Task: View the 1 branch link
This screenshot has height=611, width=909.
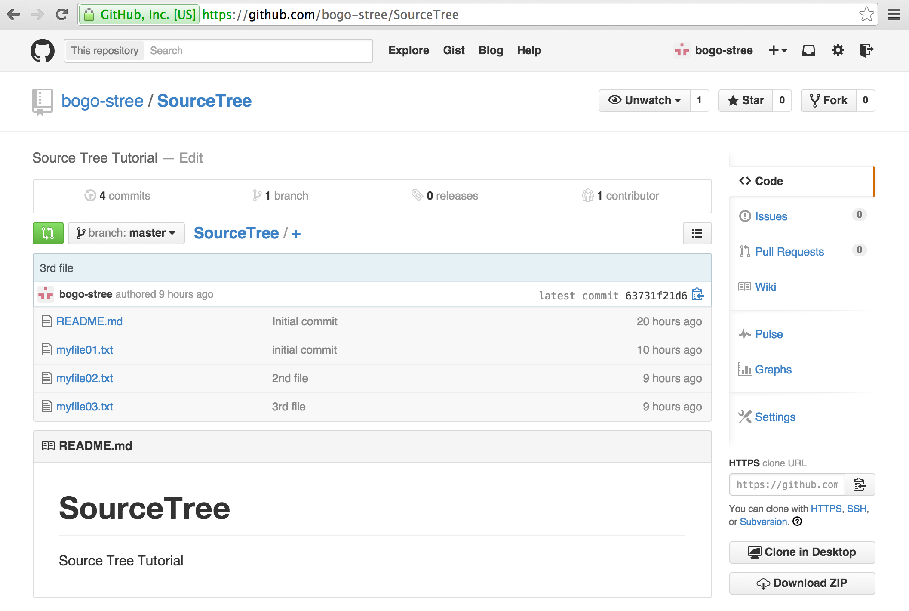Action: click(280, 196)
